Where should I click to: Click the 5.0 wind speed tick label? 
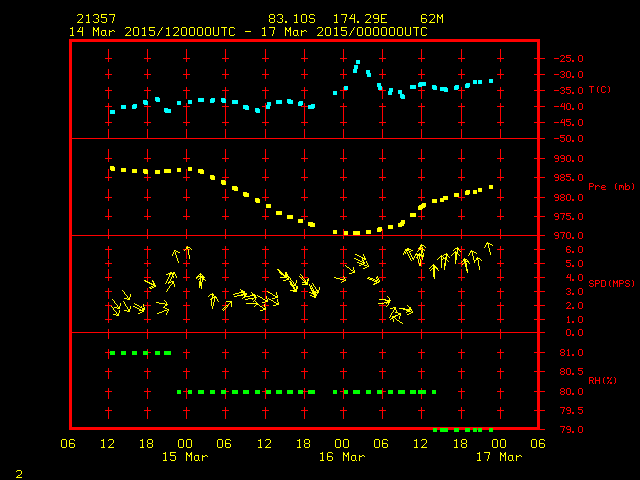click(574, 264)
